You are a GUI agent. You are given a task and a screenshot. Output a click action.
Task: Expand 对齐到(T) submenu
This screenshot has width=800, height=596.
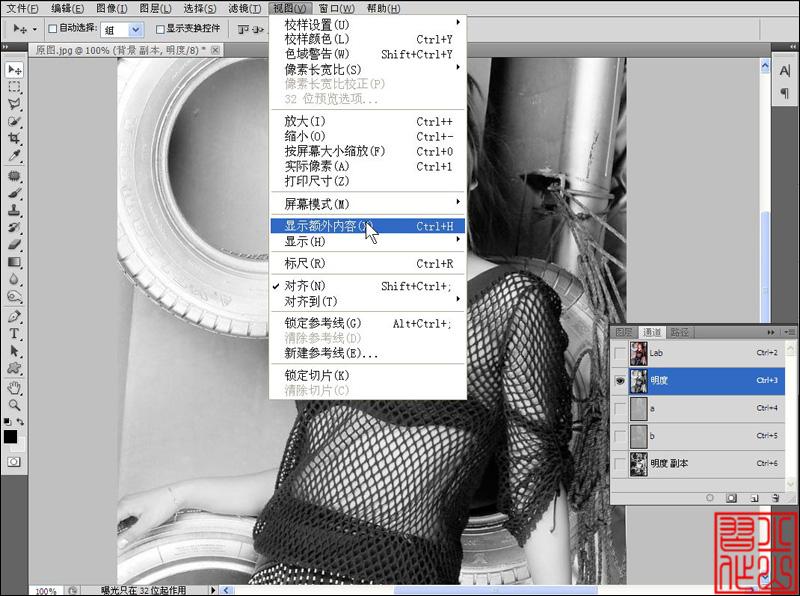pyautogui.click(x=367, y=302)
